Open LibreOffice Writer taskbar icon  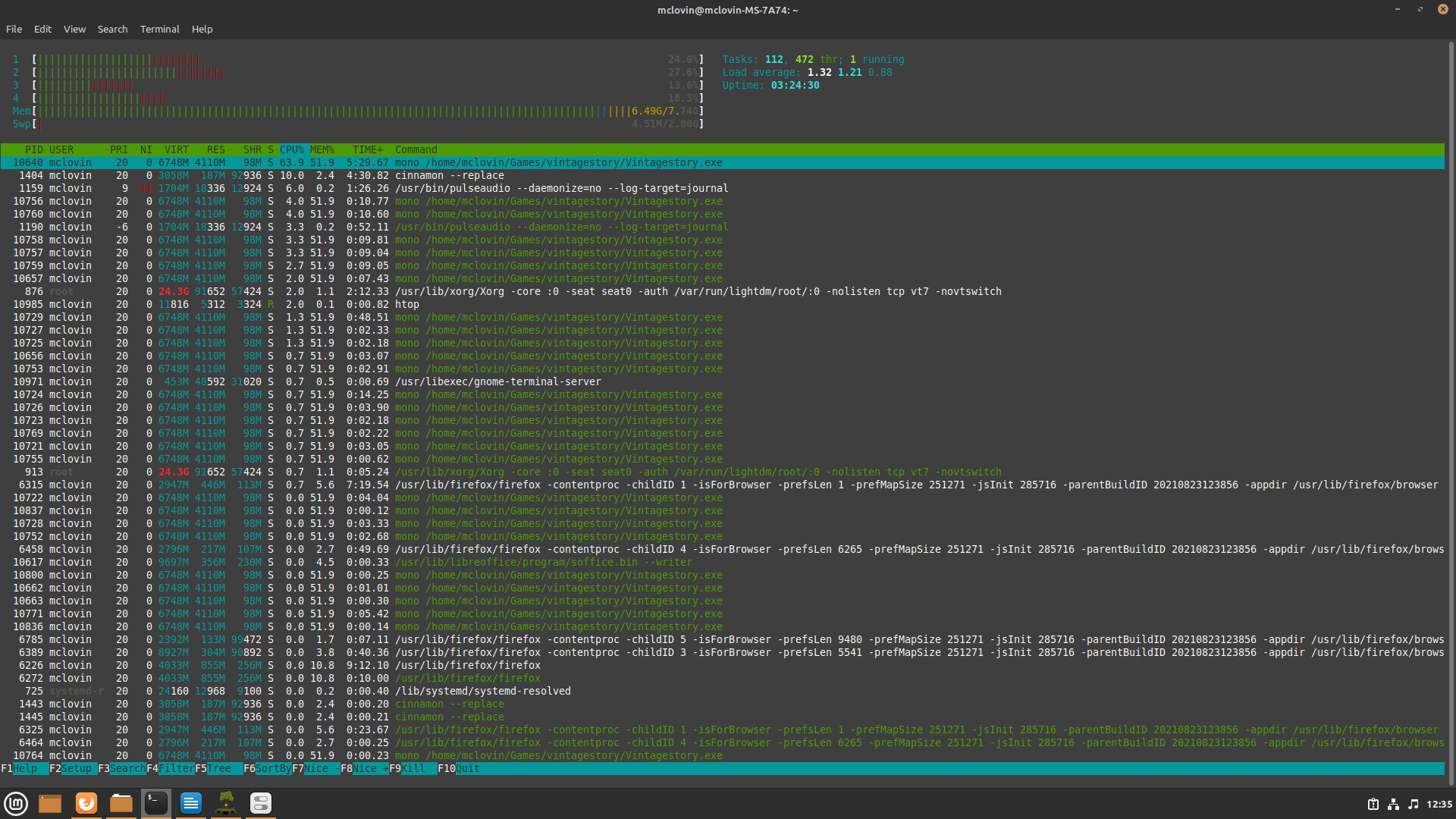(x=191, y=803)
